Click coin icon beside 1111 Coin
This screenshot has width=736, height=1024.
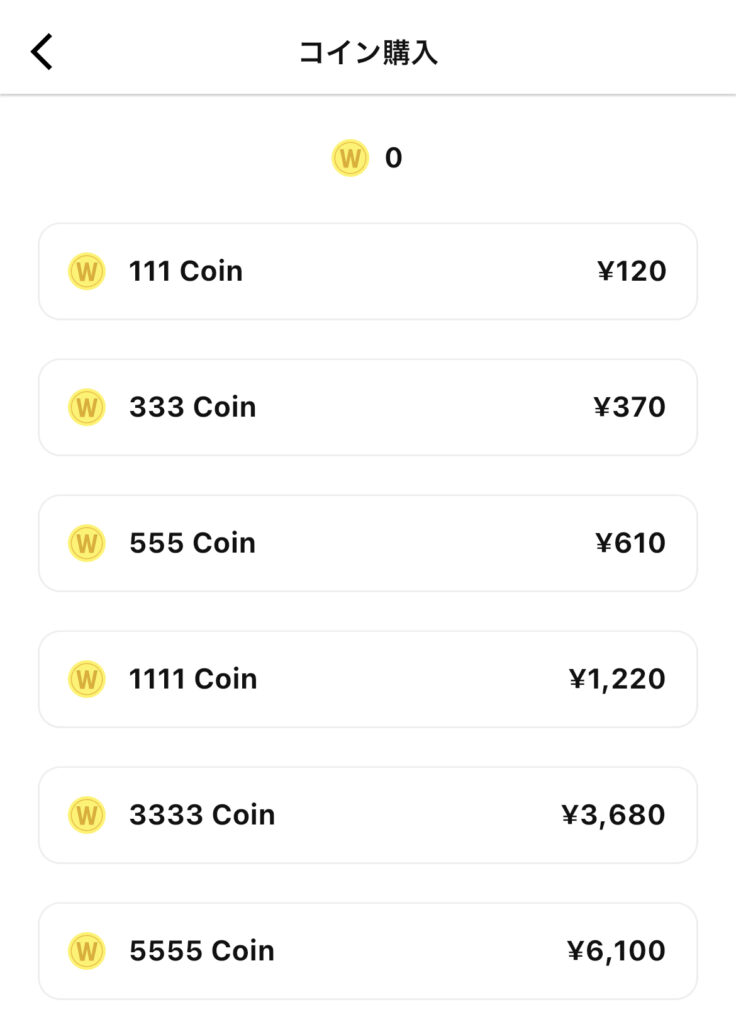click(x=87, y=679)
